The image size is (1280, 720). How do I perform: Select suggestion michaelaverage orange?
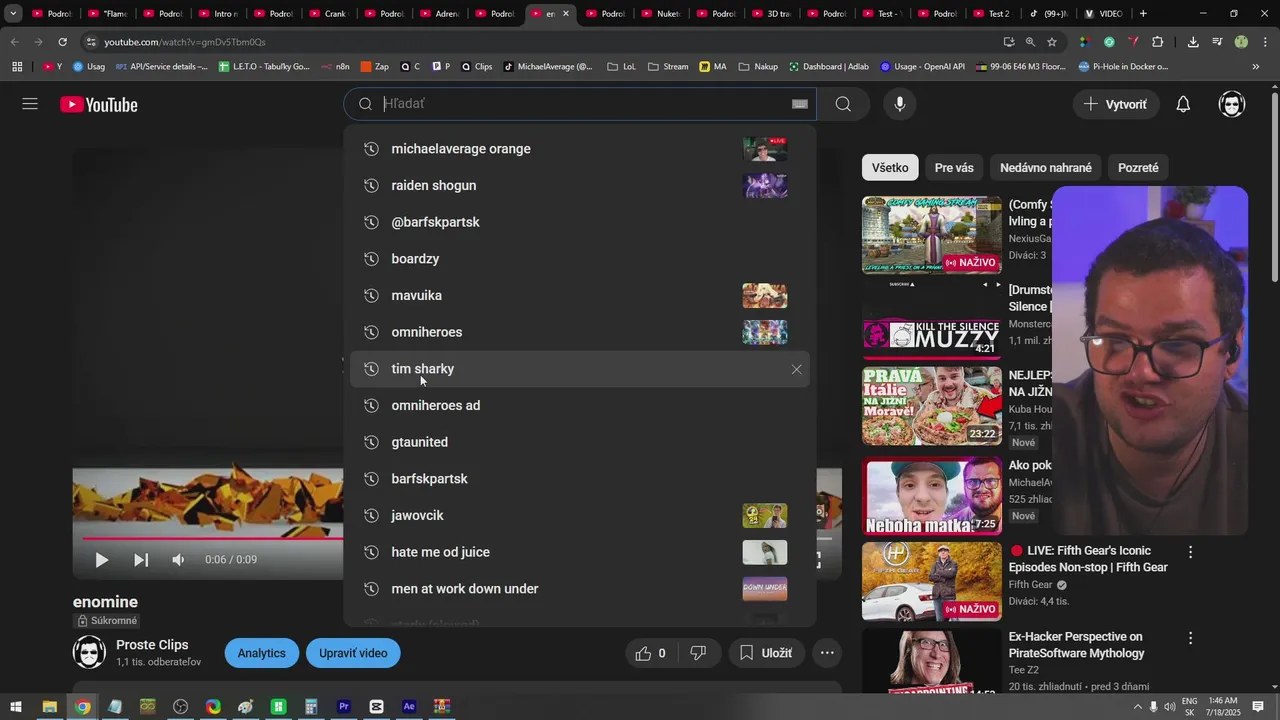pyautogui.click(x=580, y=149)
